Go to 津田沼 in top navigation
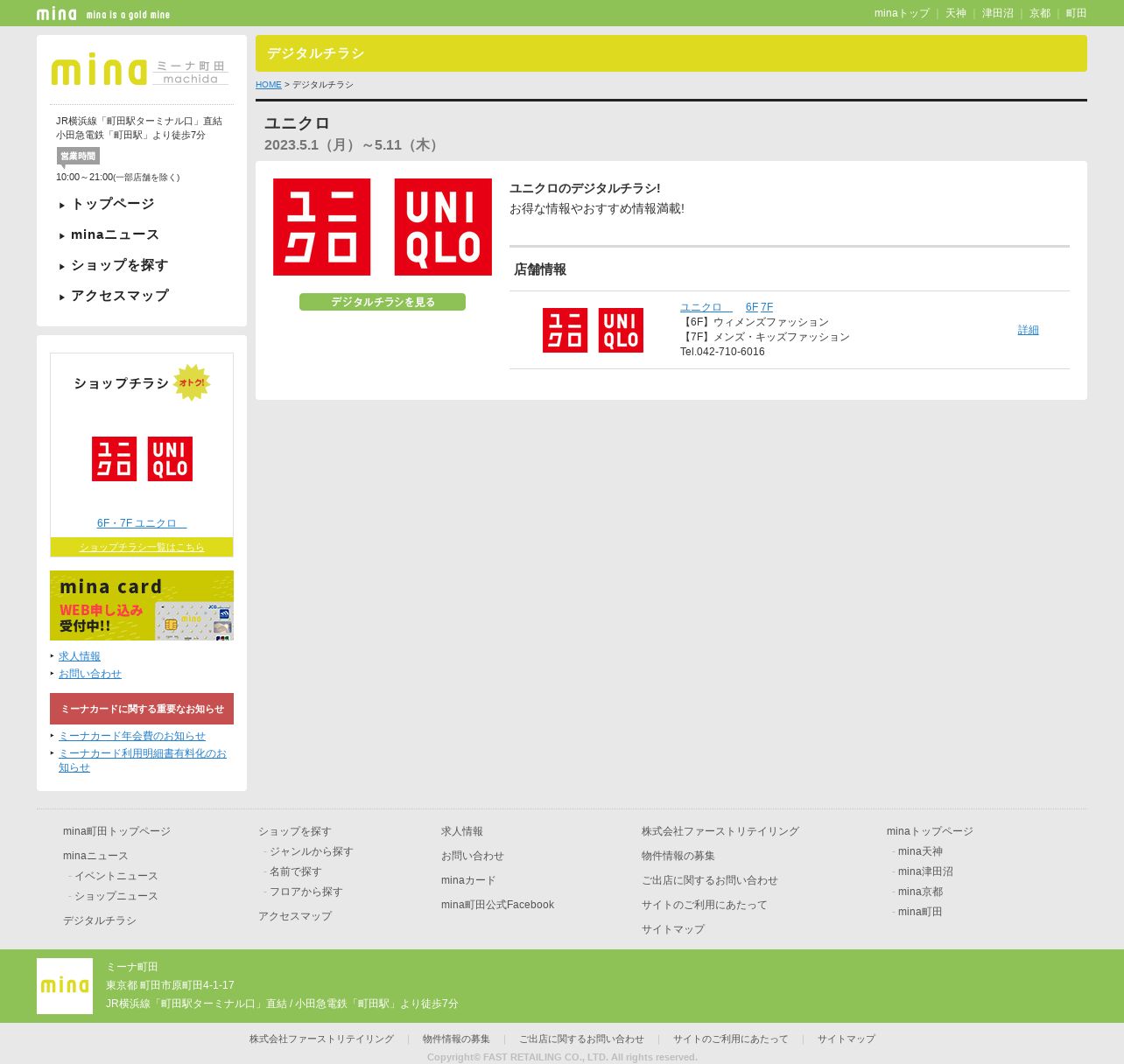1124x1064 pixels. (998, 13)
